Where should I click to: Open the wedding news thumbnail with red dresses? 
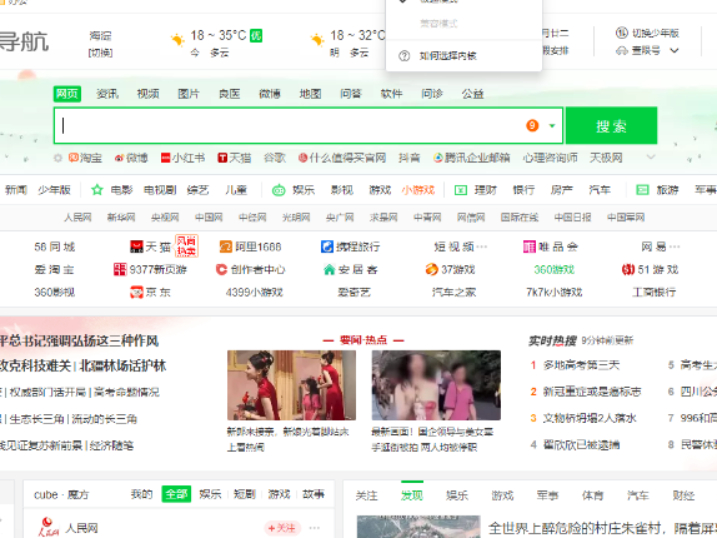(x=291, y=385)
